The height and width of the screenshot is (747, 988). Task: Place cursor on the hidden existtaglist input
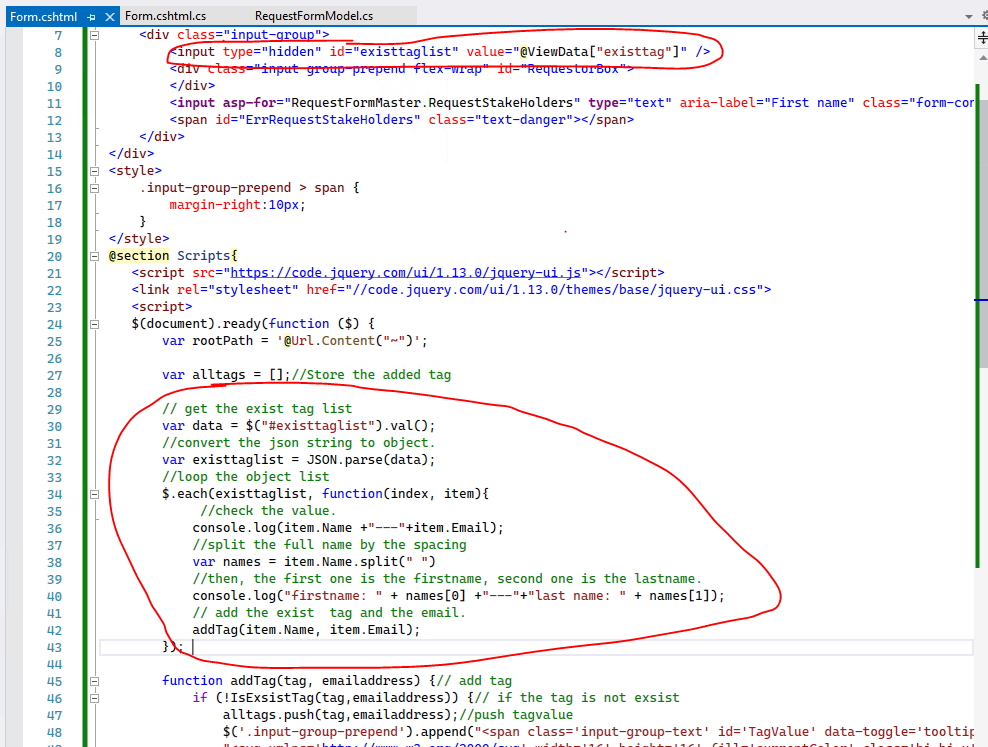[x=440, y=52]
